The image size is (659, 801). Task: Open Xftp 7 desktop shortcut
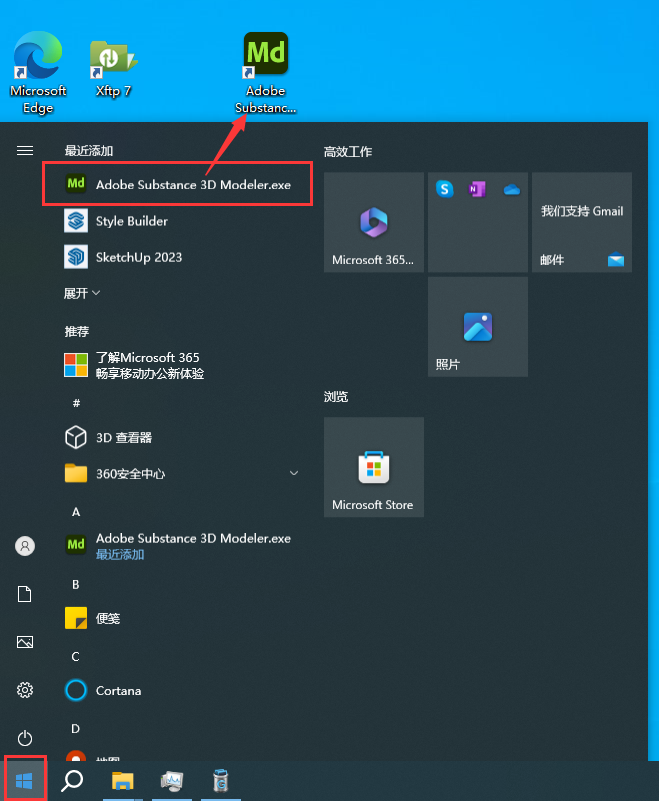point(113,69)
